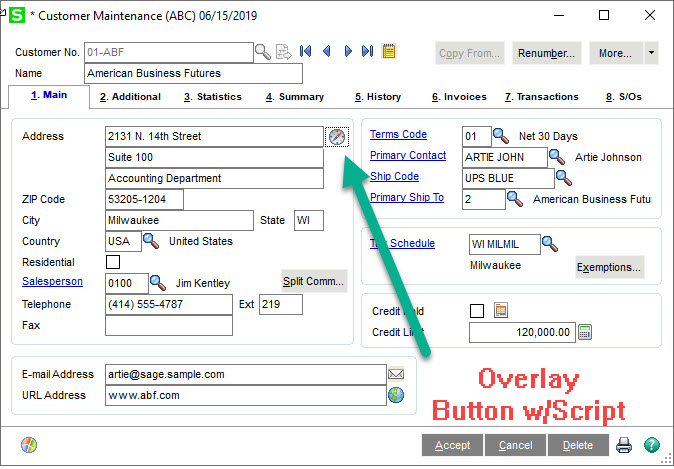
Task: Click the Customer No. field
Action: click(169, 52)
